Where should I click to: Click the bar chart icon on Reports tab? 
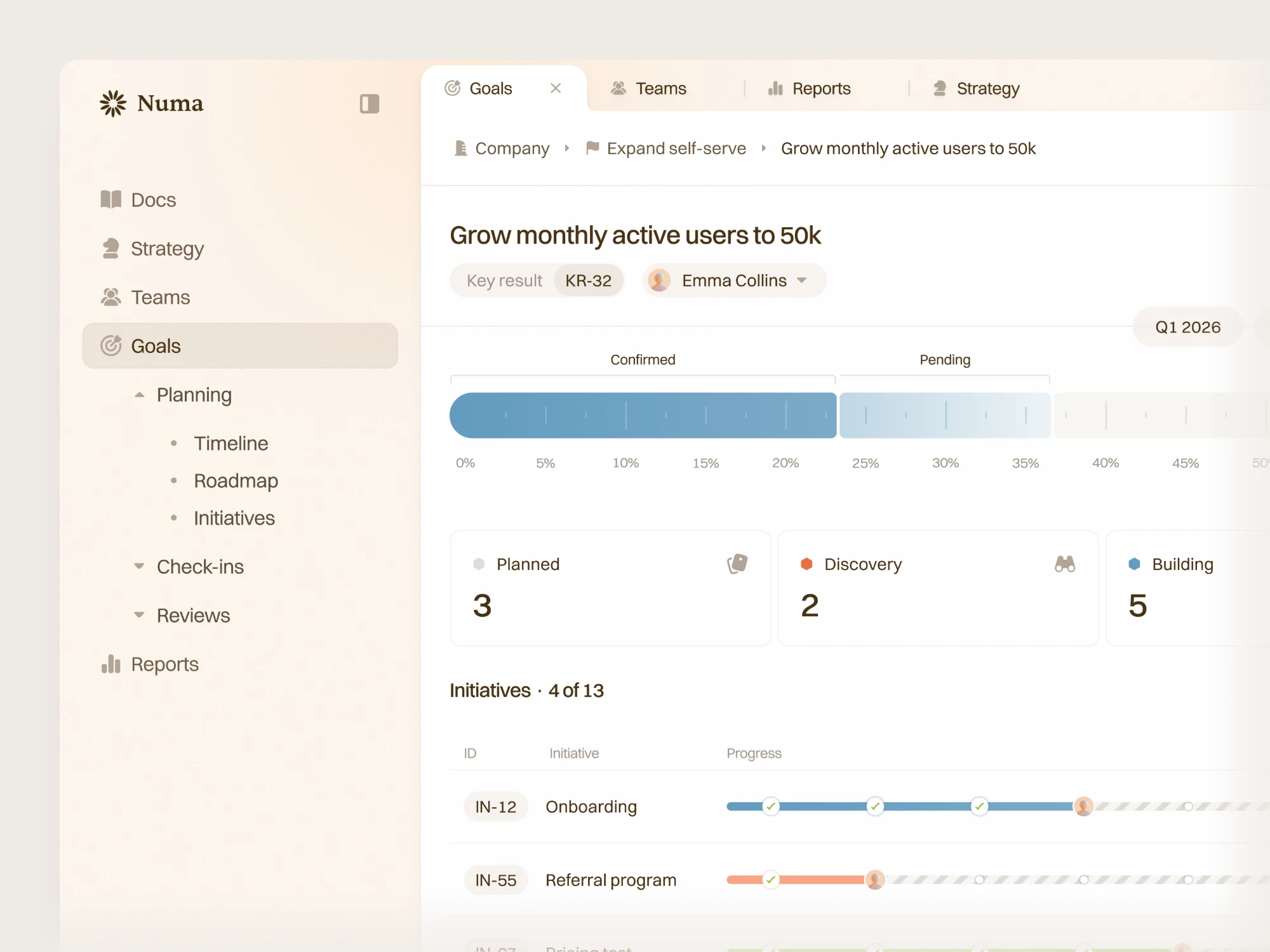click(x=775, y=88)
